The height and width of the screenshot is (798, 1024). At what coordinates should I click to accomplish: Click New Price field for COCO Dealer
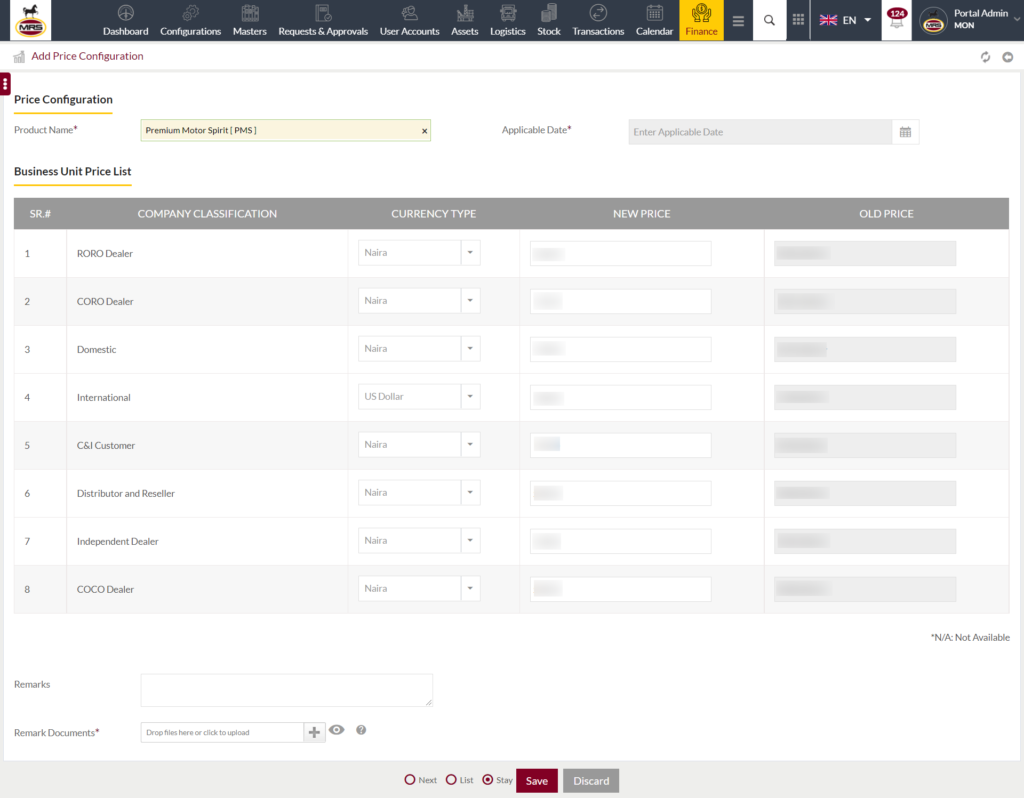click(620, 590)
